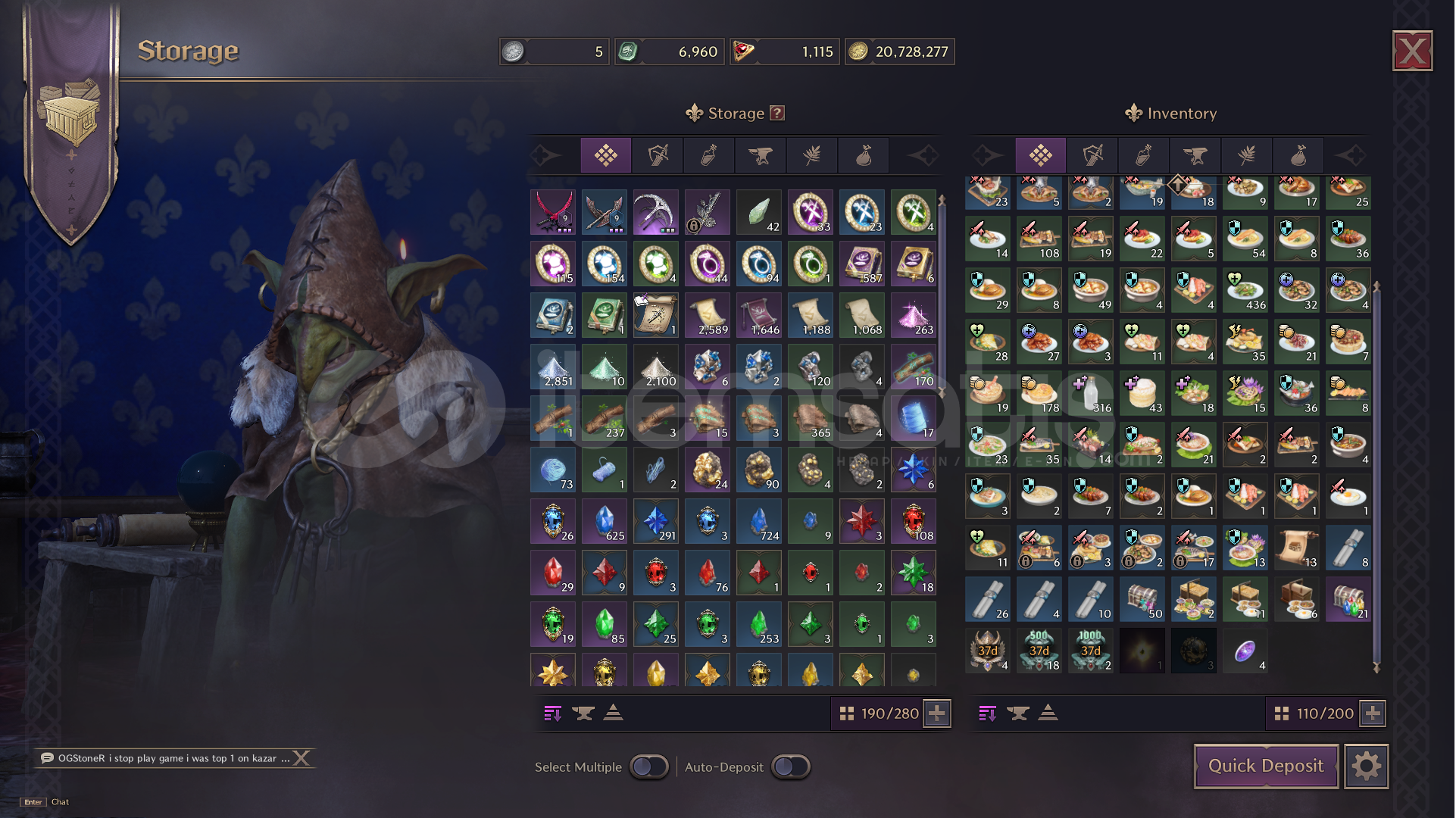Select the Inventory potion category tab
The width and height of the screenshot is (1456, 818).
pyautogui.click(x=1144, y=156)
